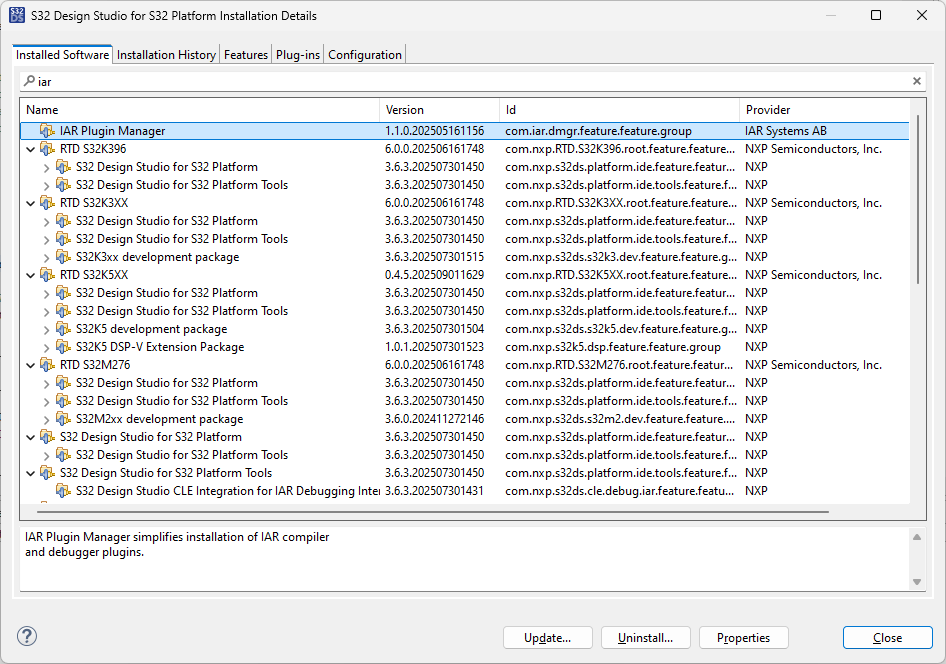946x664 pixels.
Task: Click version cell 0.4.5.202509011629
Action: point(434,275)
